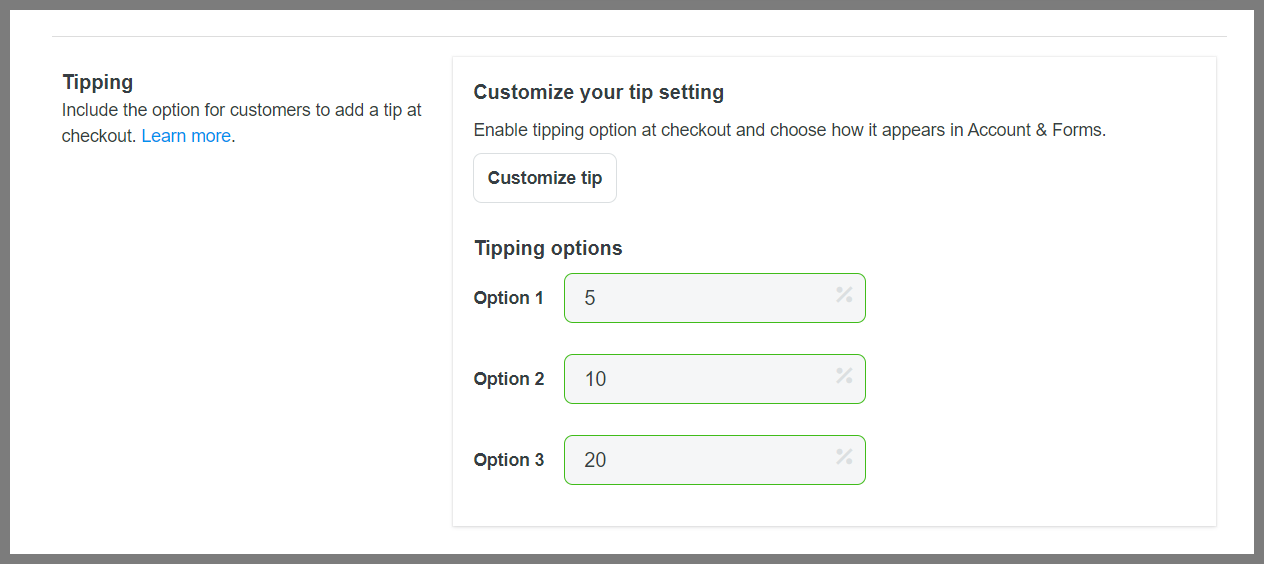Follow the Learn more link

(x=186, y=136)
